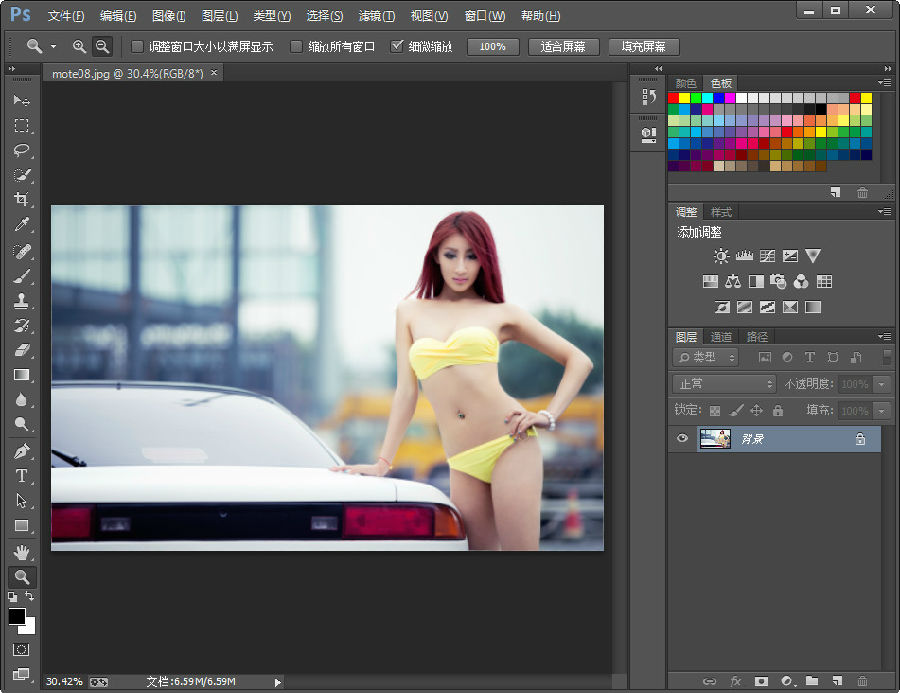
Task: Open the 滤镜 menu
Action: tap(376, 15)
